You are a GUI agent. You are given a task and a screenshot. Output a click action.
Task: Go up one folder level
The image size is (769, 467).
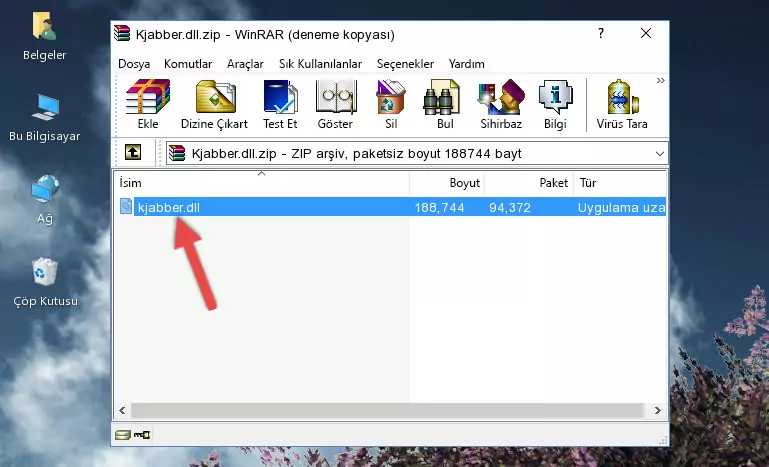coord(133,153)
